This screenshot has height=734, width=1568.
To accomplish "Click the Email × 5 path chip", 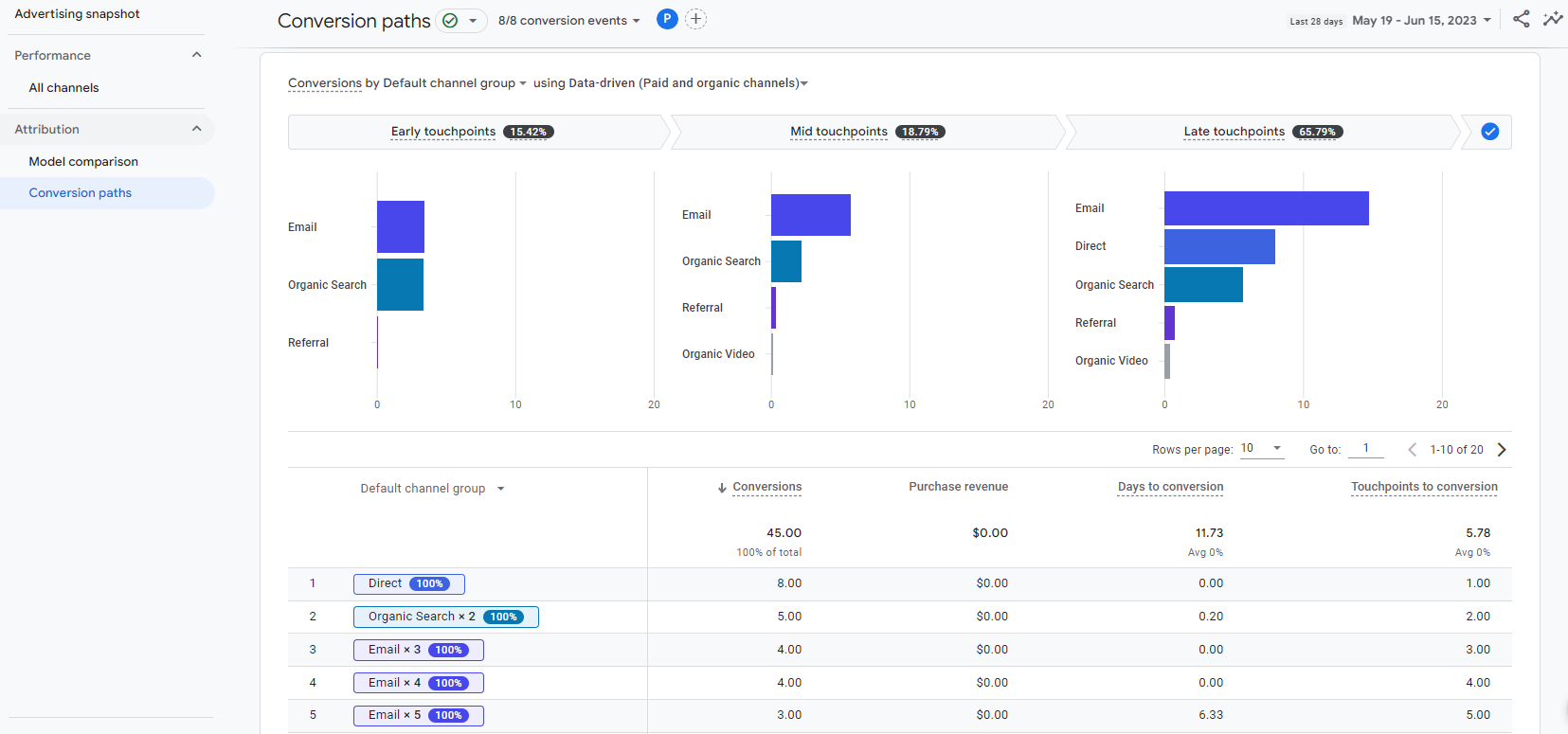I will point(419,716).
